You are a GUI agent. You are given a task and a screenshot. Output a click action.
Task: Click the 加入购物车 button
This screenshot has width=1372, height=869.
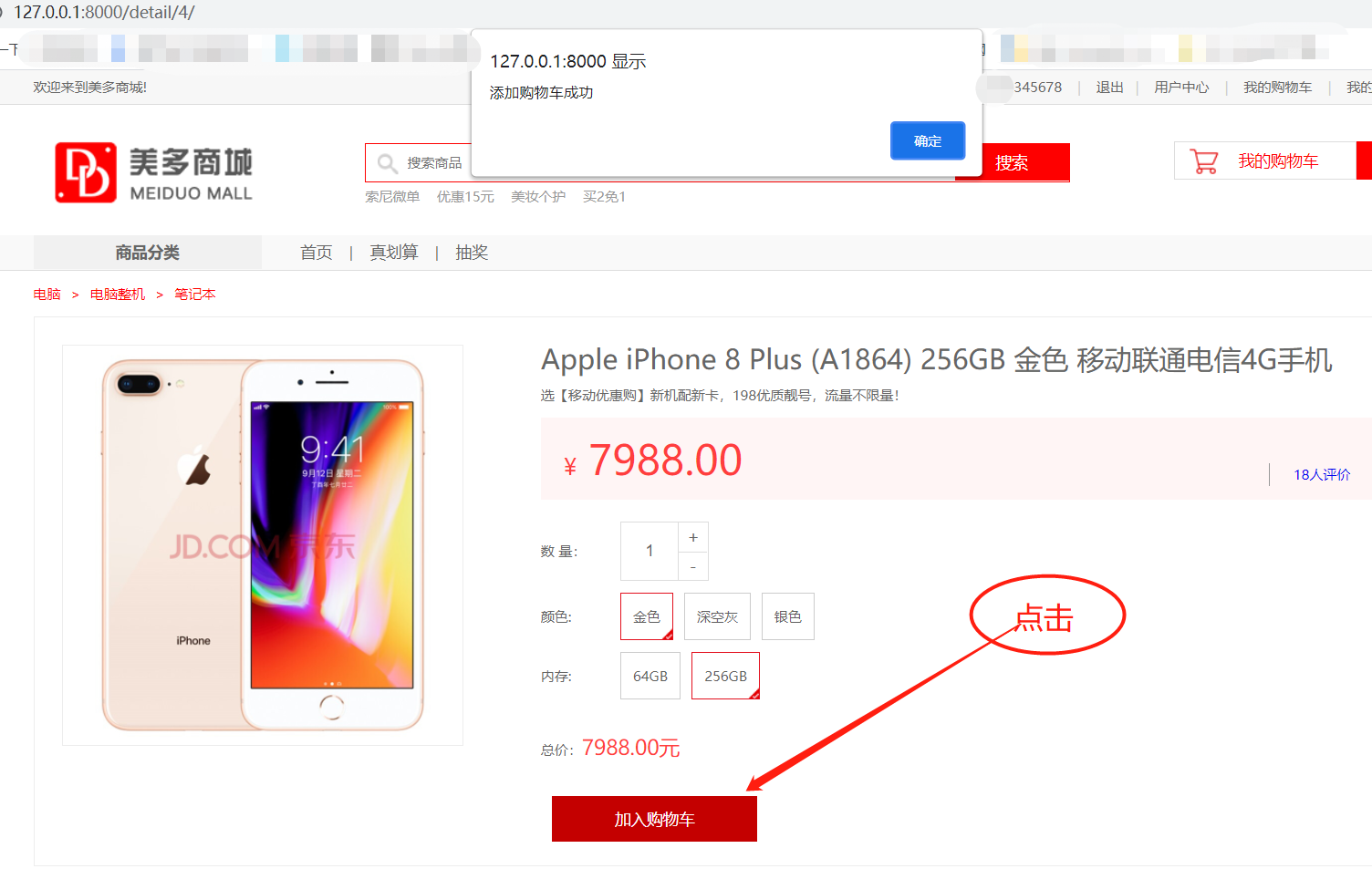(654, 819)
